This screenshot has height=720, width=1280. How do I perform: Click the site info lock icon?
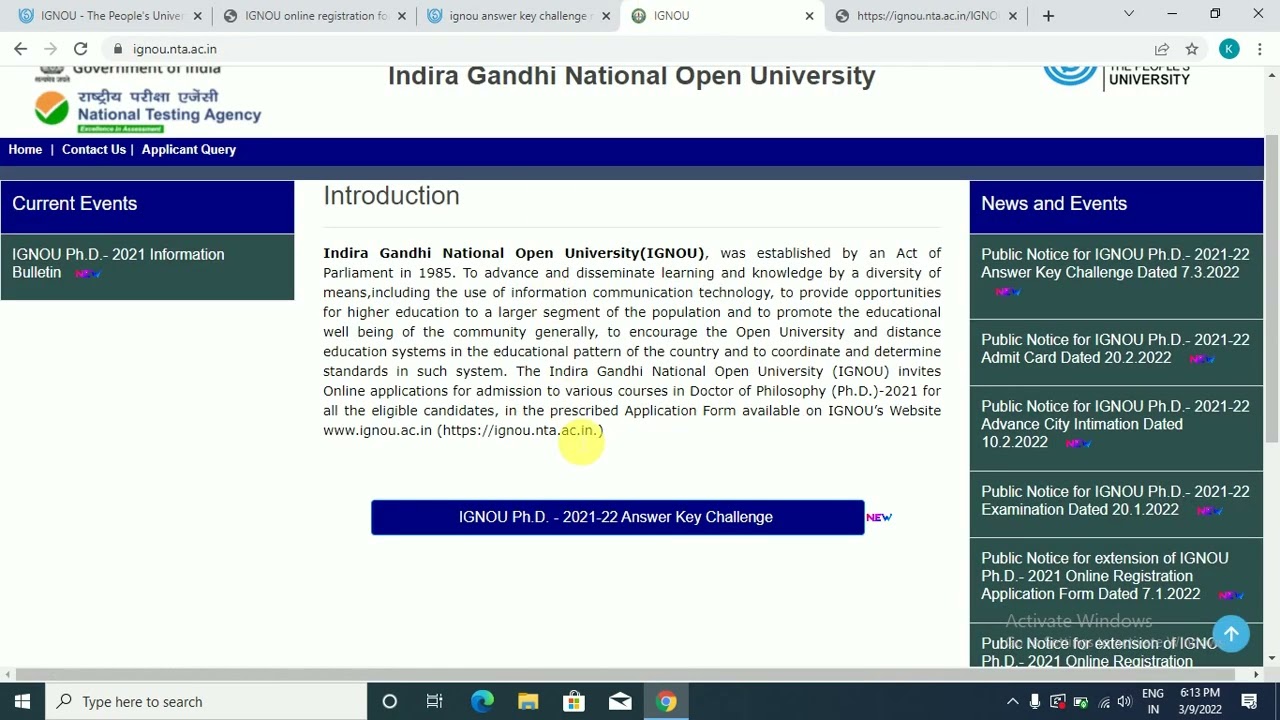click(x=118, y=49)
